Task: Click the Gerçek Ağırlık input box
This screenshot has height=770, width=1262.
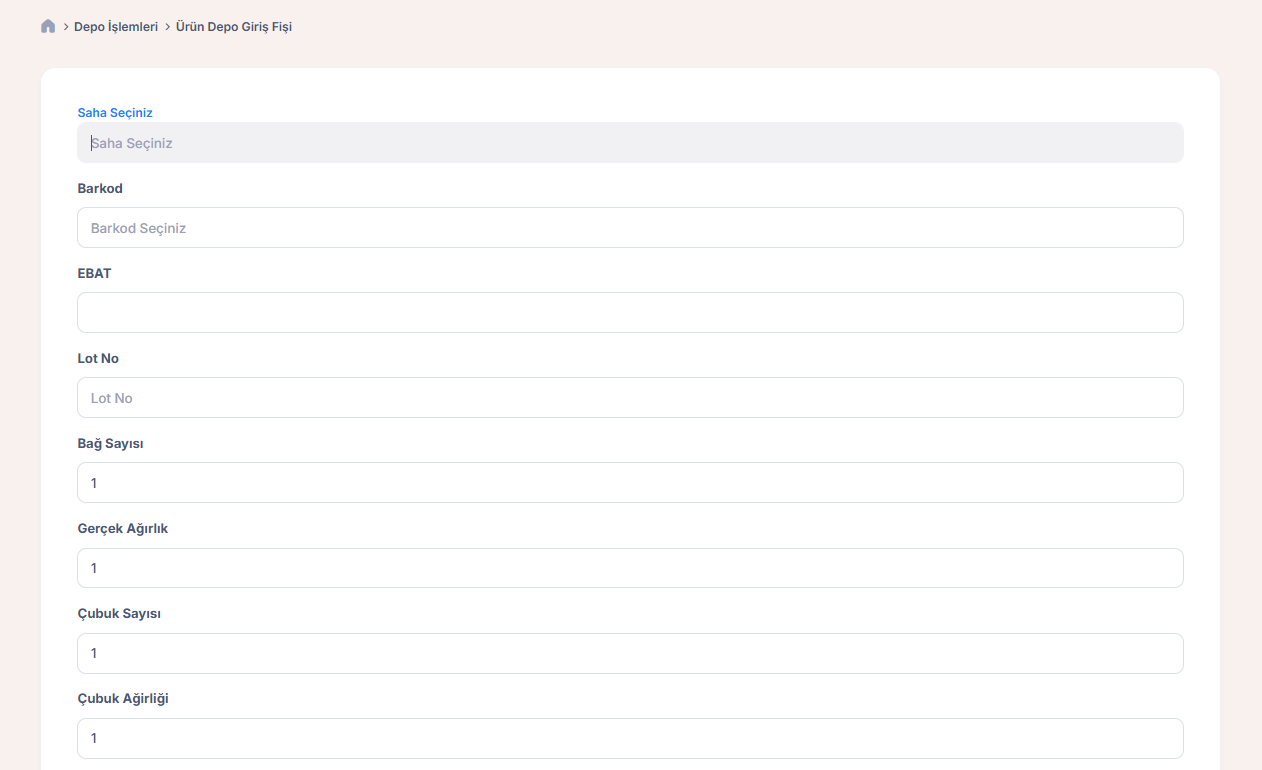Action: click(x=630, y=568)
